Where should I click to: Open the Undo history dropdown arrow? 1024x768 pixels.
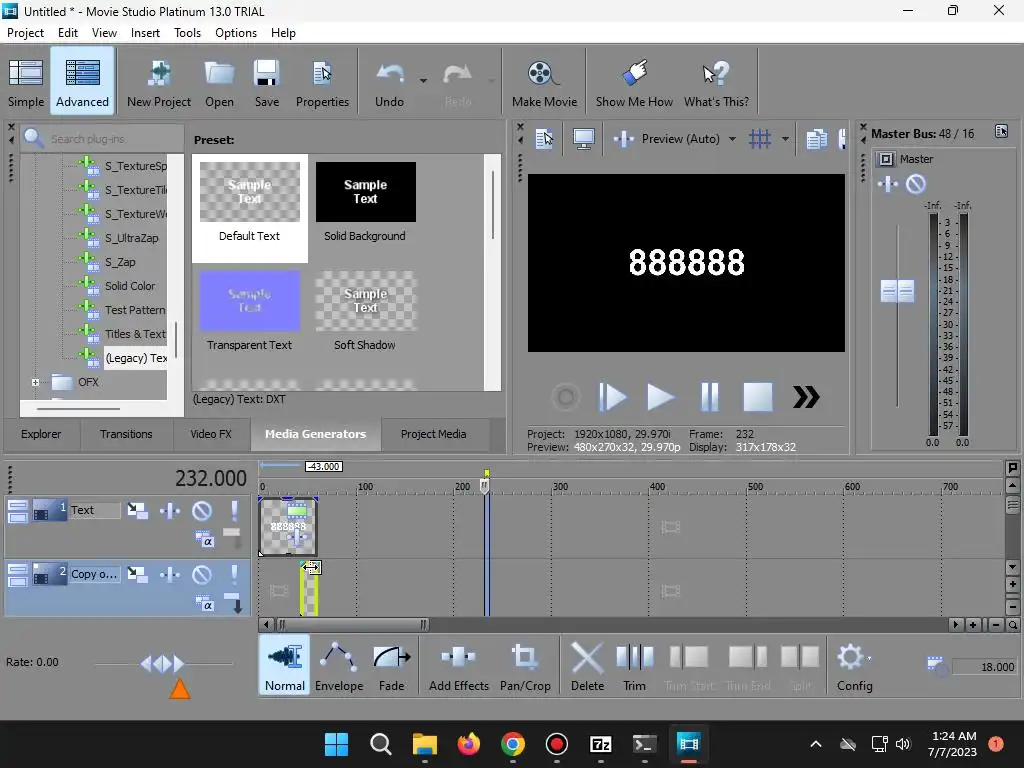click(423, 81)
